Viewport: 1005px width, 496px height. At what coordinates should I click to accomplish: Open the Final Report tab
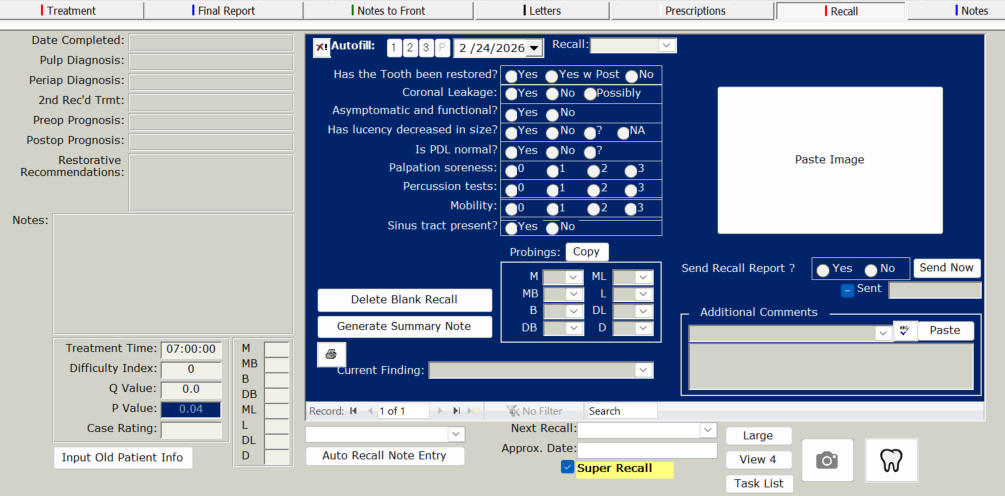(225, 11)
